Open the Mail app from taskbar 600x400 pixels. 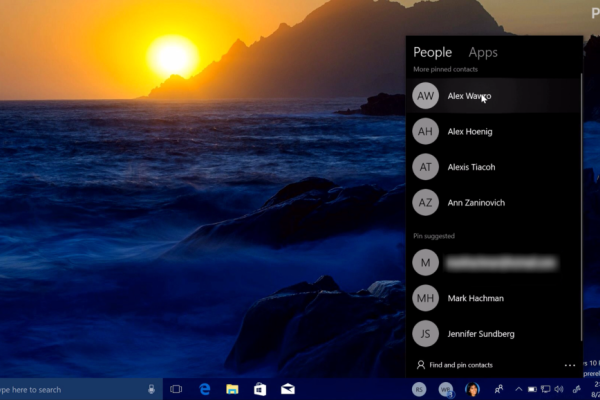(x=288, y=389)
